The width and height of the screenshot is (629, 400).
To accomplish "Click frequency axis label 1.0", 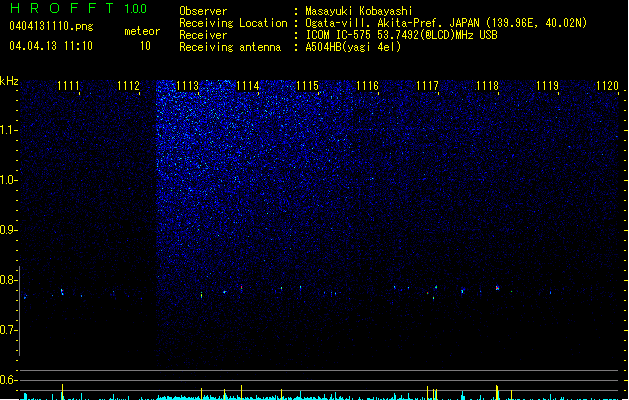I will pyautogui.click(x=7, y=180).
